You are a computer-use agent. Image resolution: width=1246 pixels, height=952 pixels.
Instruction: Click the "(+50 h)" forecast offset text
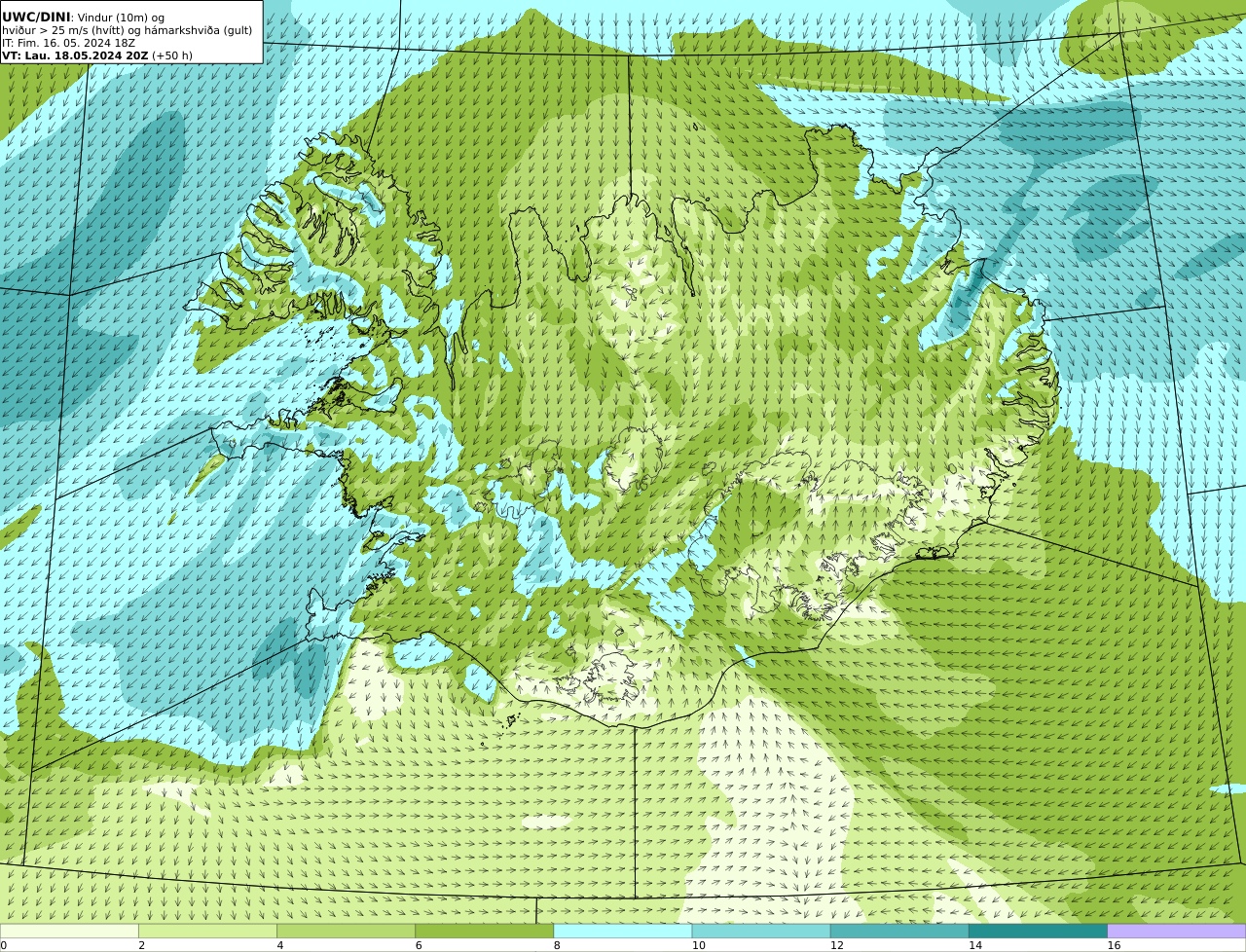172,55
